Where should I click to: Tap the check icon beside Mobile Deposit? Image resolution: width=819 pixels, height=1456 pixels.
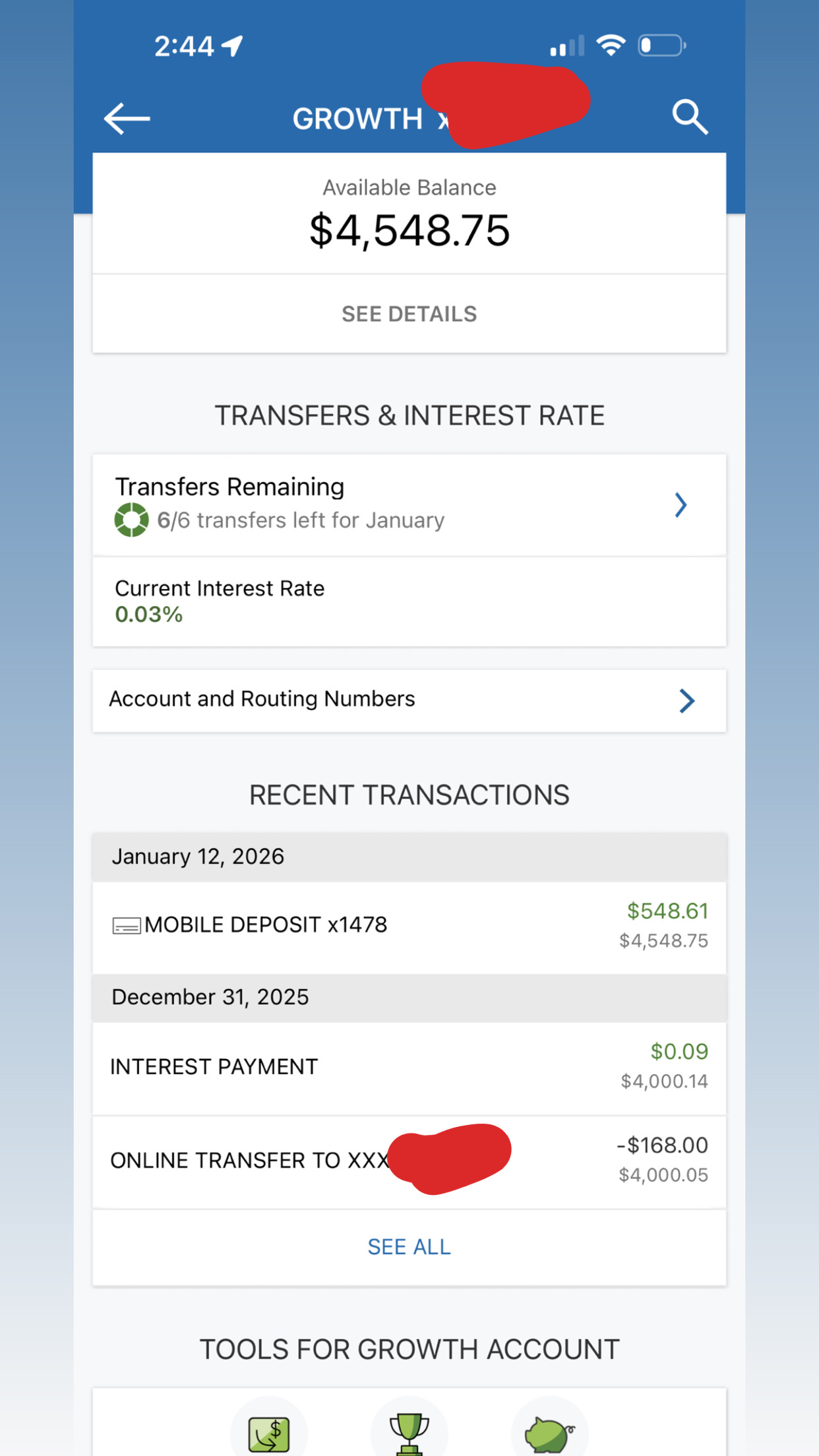[x=126, y=926]
